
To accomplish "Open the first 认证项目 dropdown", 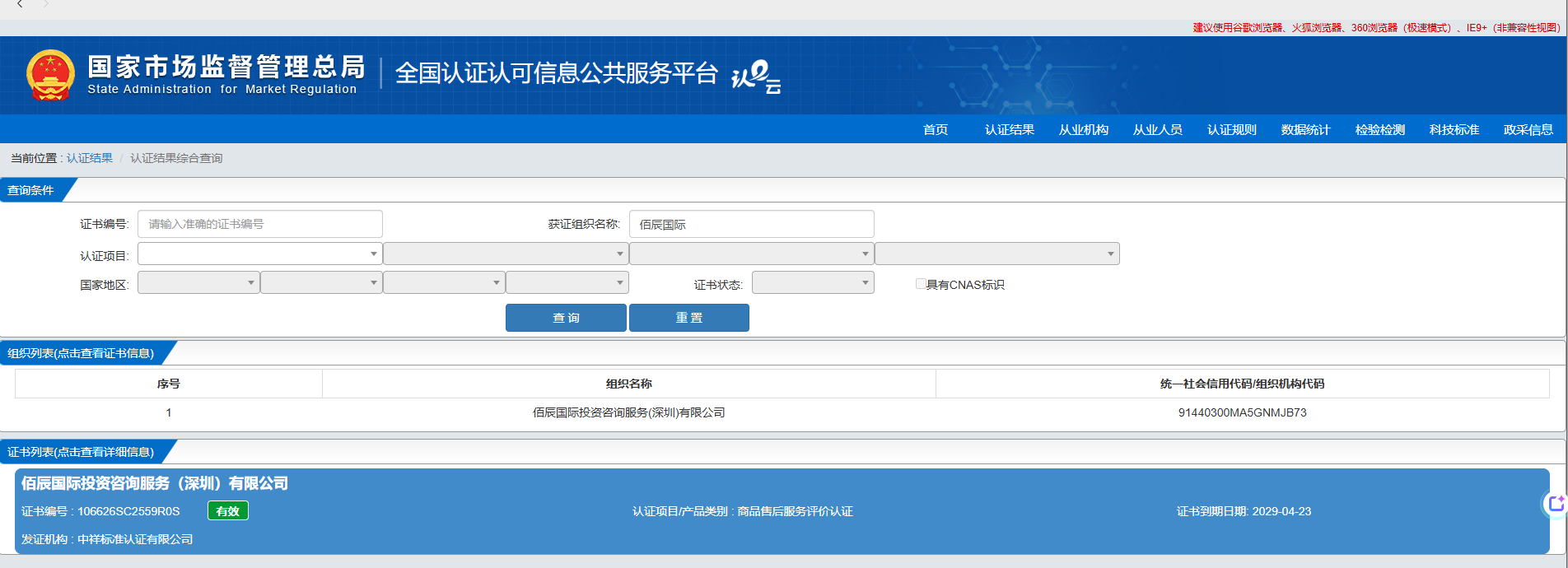I will click(x=259, y=254).
